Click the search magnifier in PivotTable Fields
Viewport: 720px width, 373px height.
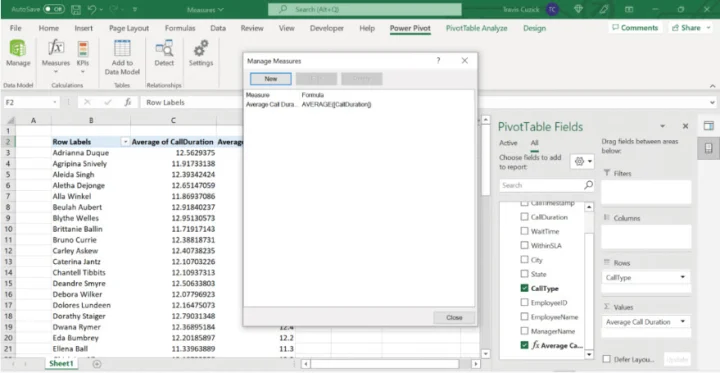point(588,186)
